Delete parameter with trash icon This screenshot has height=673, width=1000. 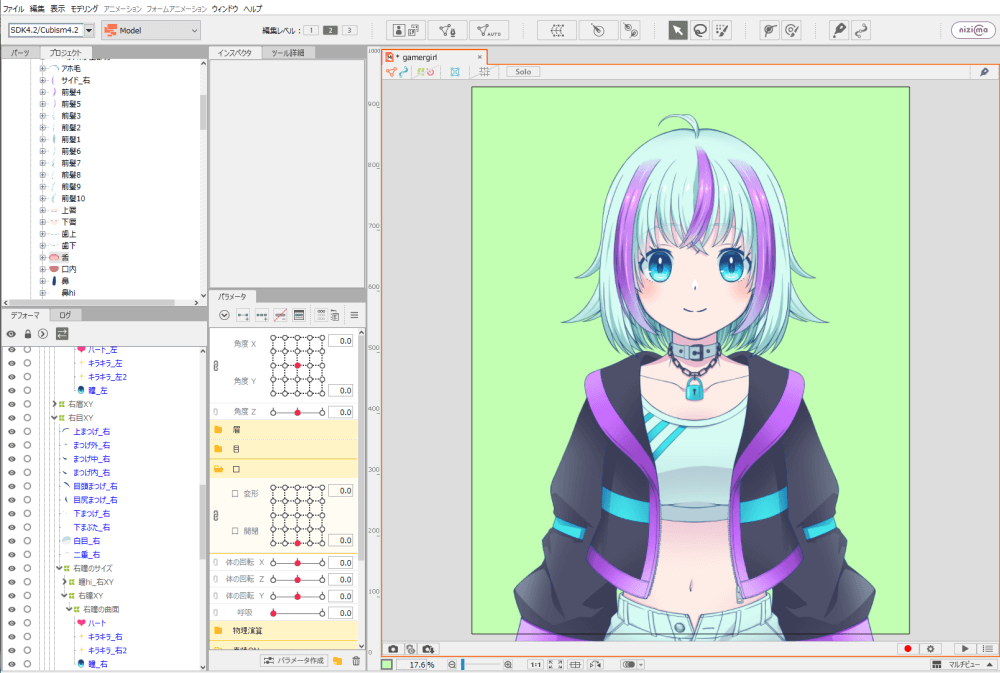click(356, 661)
